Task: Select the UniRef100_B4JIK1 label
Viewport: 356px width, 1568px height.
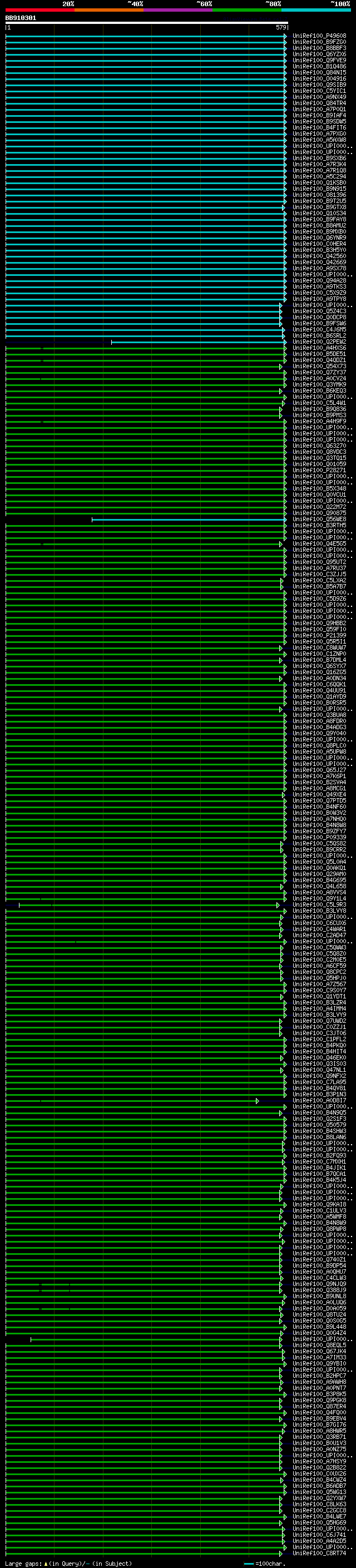Action: 319,1168
